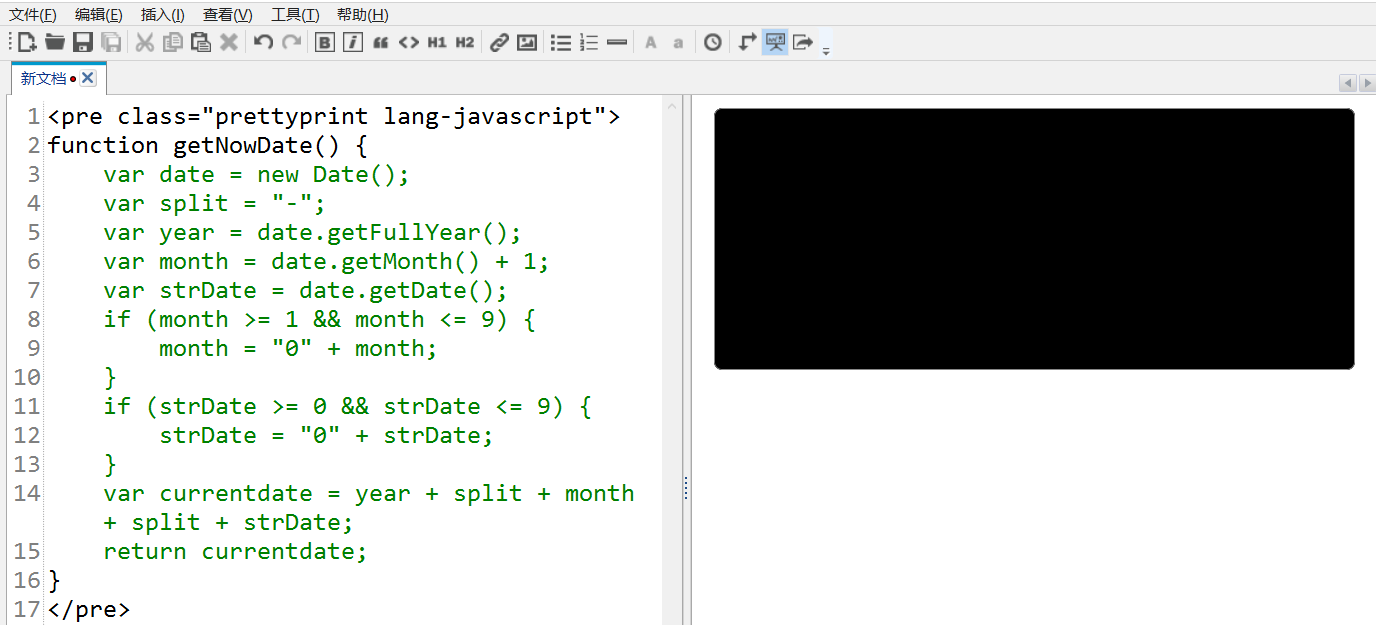Convert text to uppercase A icon
This screenshot has height=625, width=1376.
[651, 42]
